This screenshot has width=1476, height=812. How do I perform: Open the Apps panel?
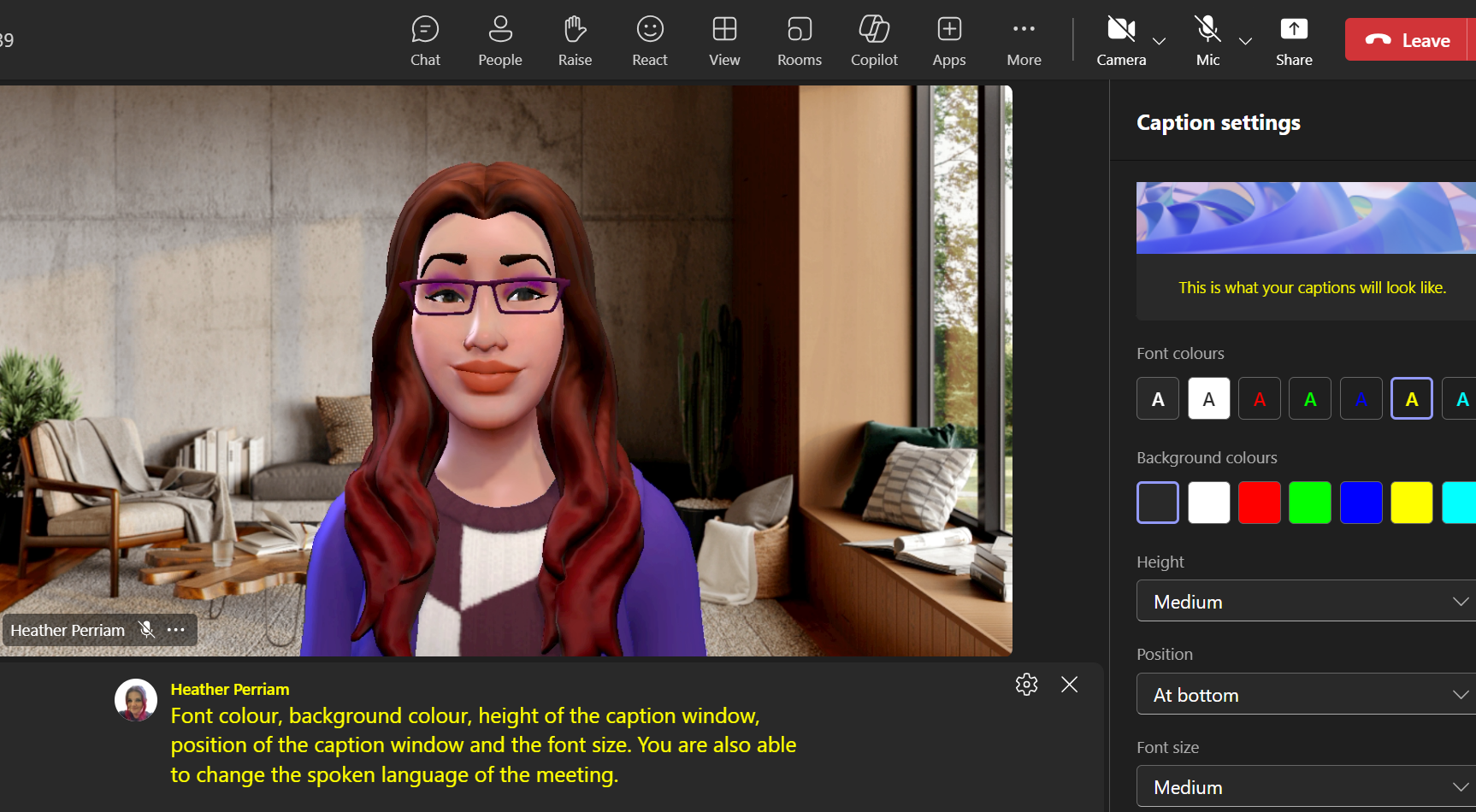pyautogui.click(x=948, y=39)
